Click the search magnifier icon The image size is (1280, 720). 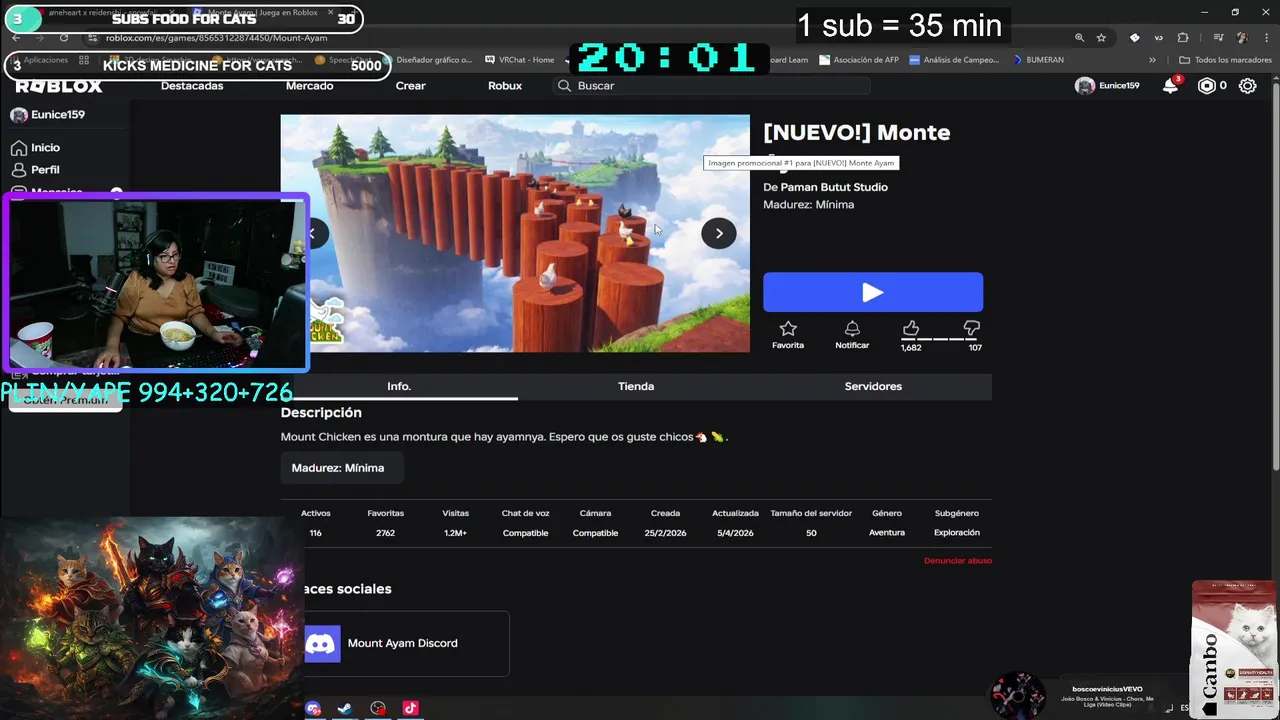click(564, 86)
